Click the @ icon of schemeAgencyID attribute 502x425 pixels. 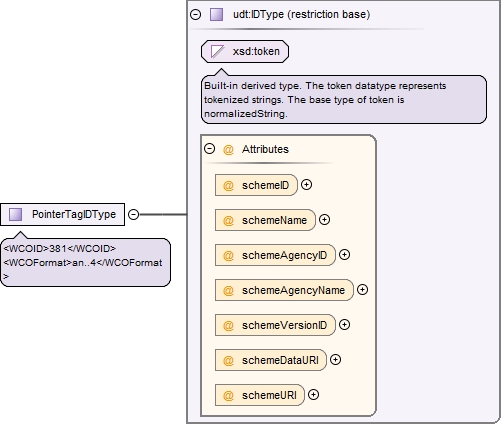click(228, 255)
